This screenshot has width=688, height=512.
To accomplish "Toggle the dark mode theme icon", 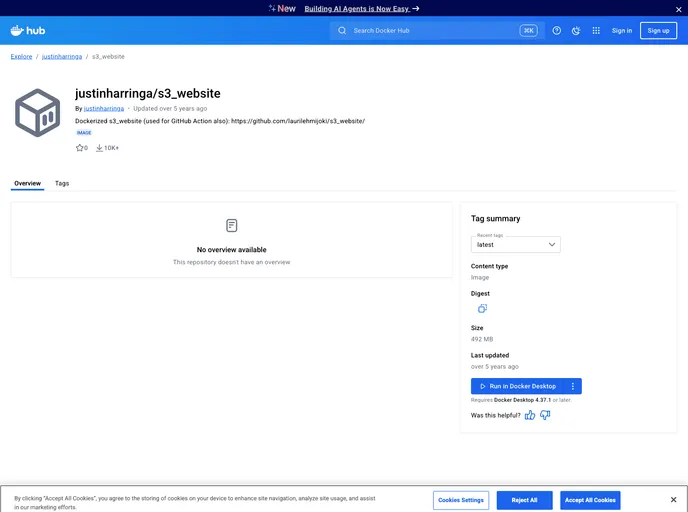I will [x=576, y=31].
